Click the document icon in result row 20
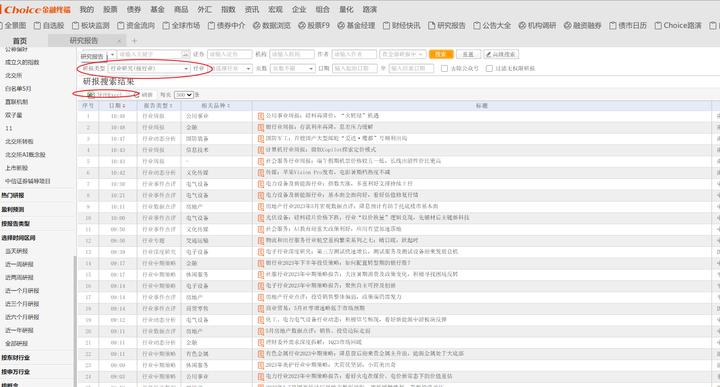Image resolution: width=720 pixels, height=387 pixels. [261, 331]
